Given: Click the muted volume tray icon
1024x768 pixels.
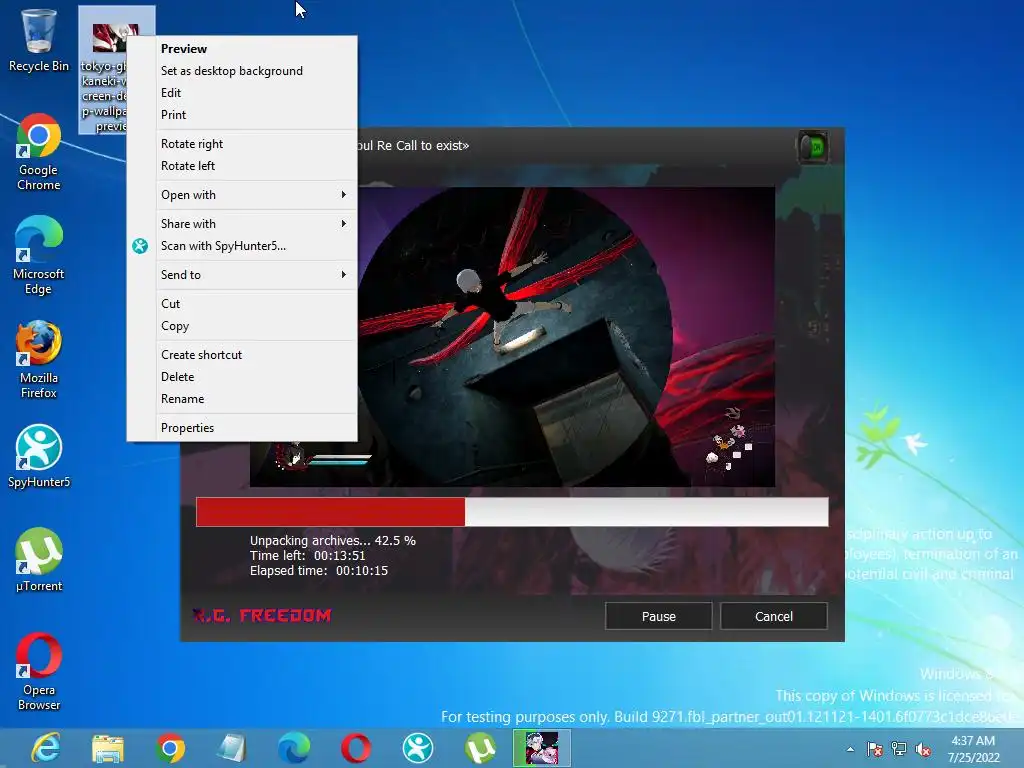Looking at the screenshot, I should tap(923, 749).
